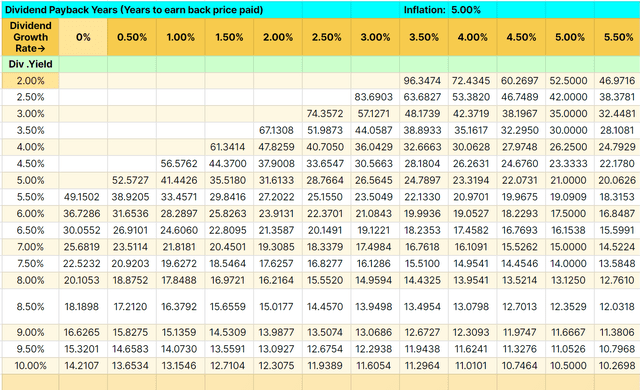Click the cell showing 52.5000
This screenshot has height=390, width=640.
pos(570,81)
